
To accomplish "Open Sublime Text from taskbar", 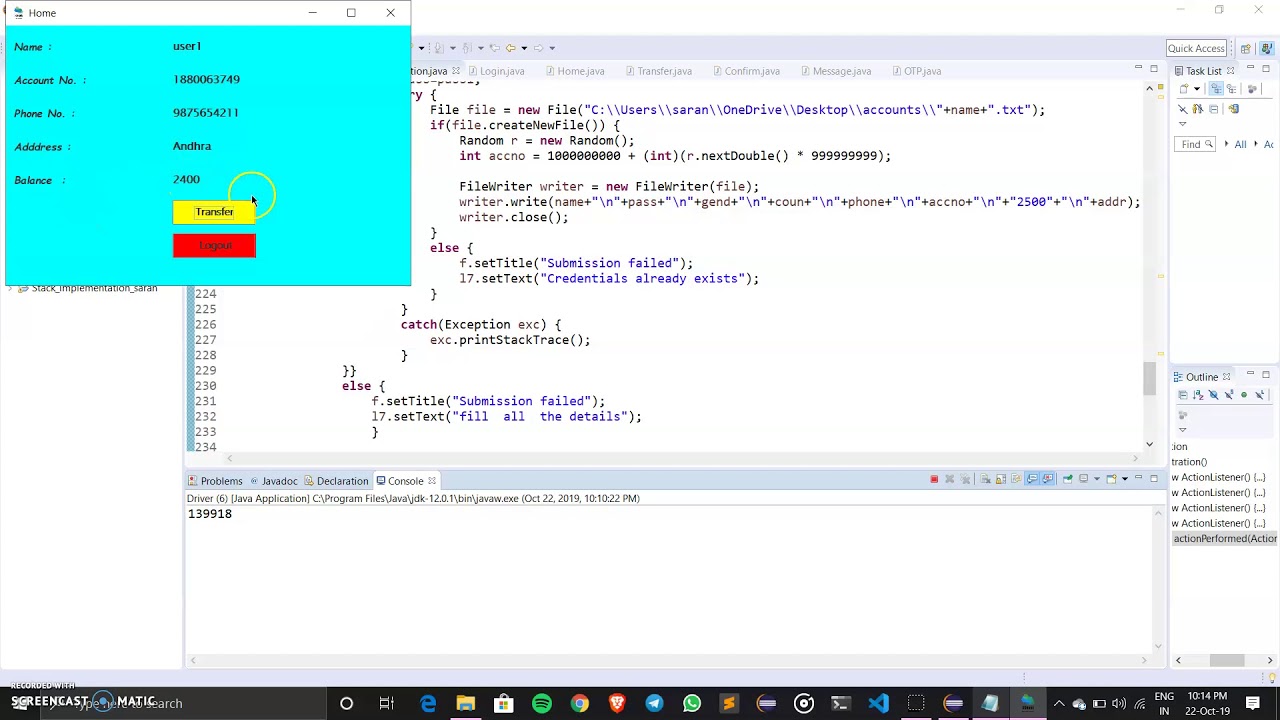I will coord(729,704).
